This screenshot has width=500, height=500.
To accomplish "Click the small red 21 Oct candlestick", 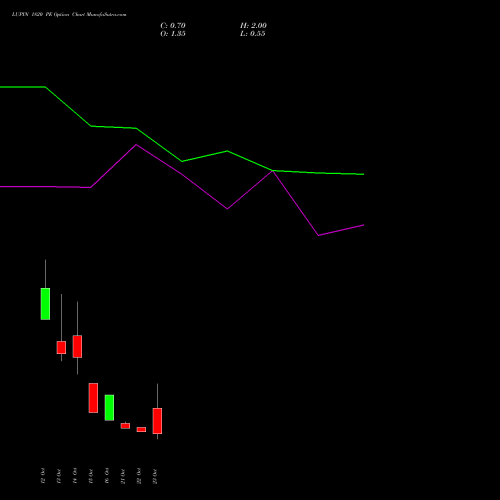I will pyautogui.click(x=125, y=426).
